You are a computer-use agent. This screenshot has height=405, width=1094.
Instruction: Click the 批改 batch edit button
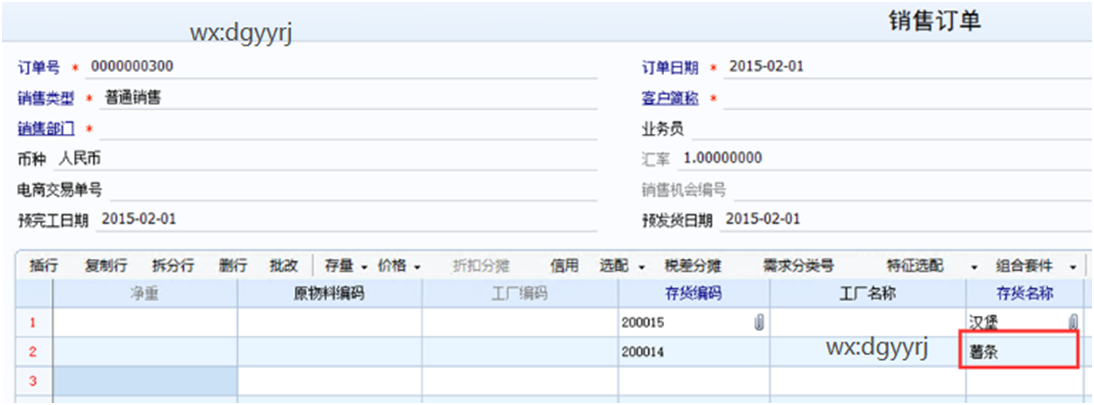point(284,266)
